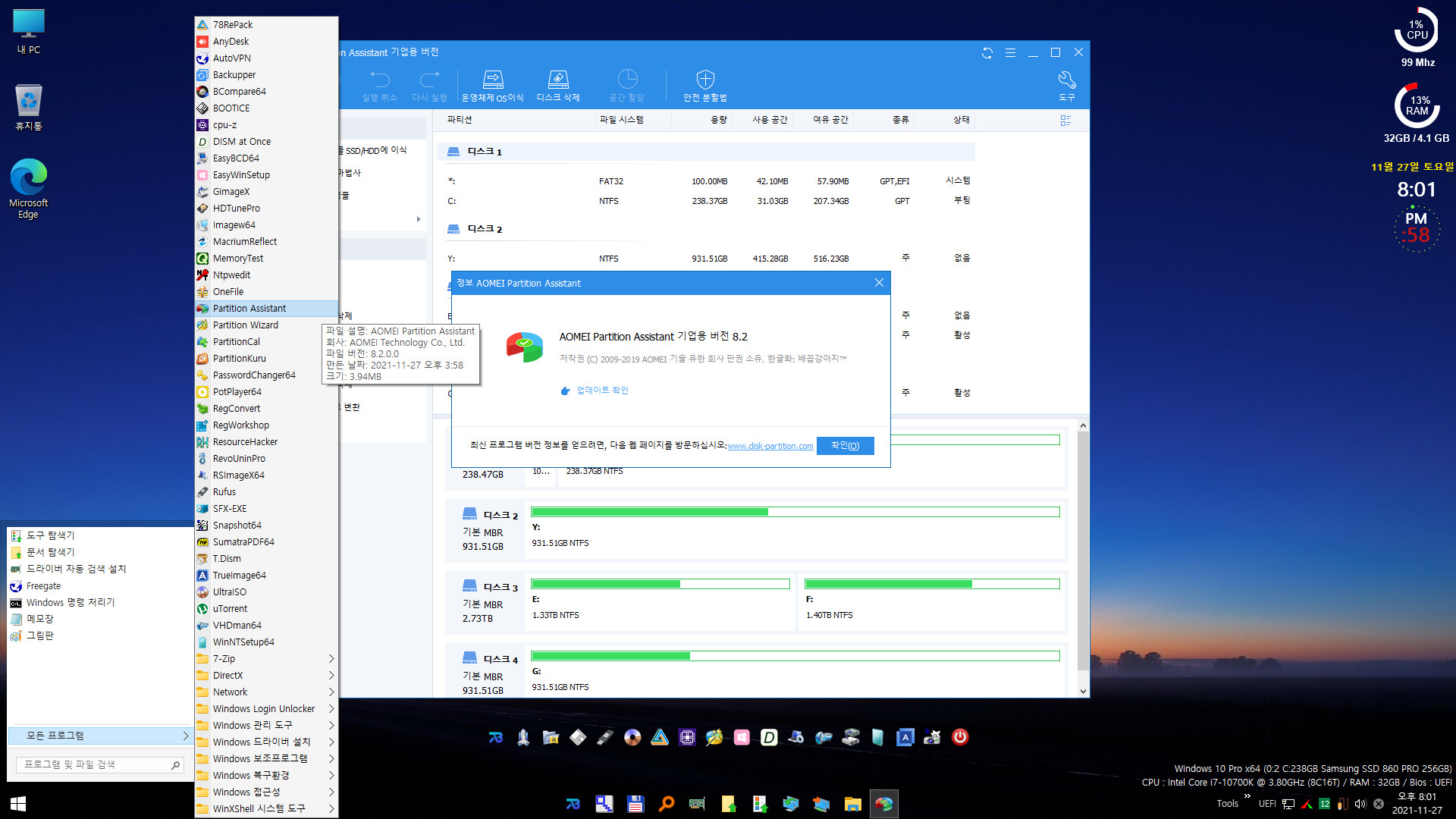Screen dimensions: 1456x819
Task: Click the Tools label in taskbar
Action: 1227,804
